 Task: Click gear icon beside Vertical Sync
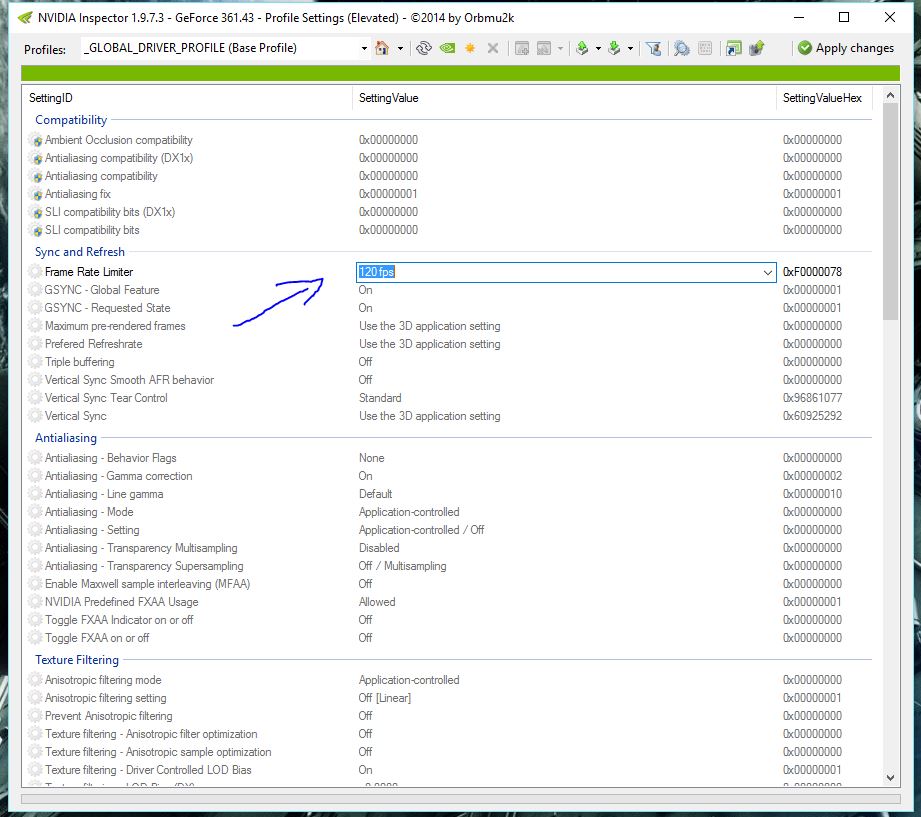coord(36,416)
